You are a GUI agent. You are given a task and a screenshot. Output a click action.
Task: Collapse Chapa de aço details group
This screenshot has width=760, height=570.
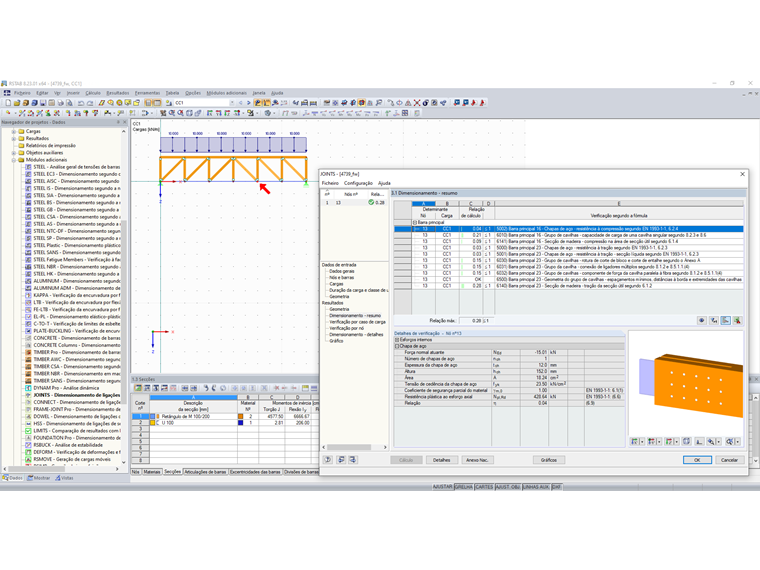397,346
